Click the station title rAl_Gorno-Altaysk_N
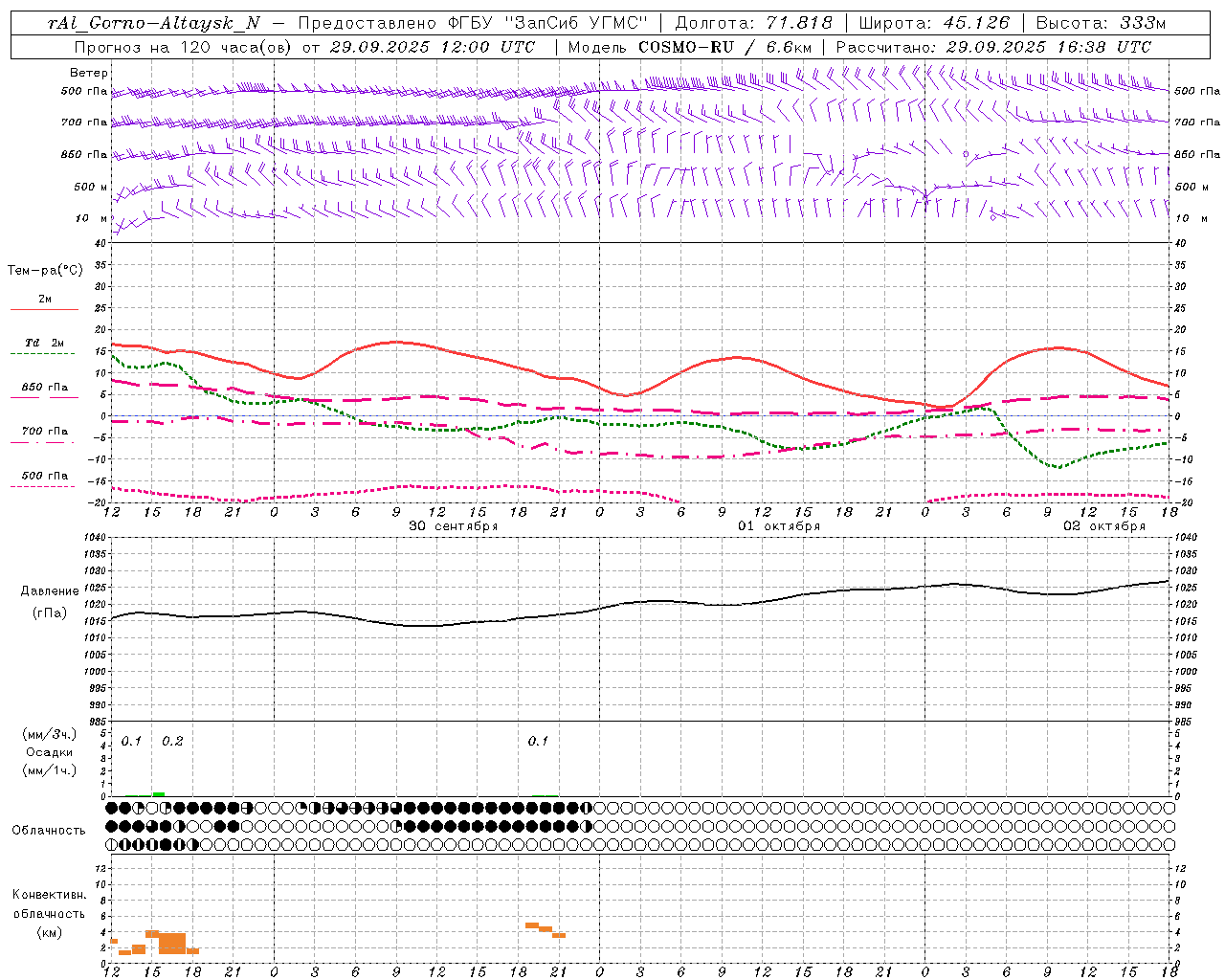The width and height of the screenshot is (1225, 980). 153,23
